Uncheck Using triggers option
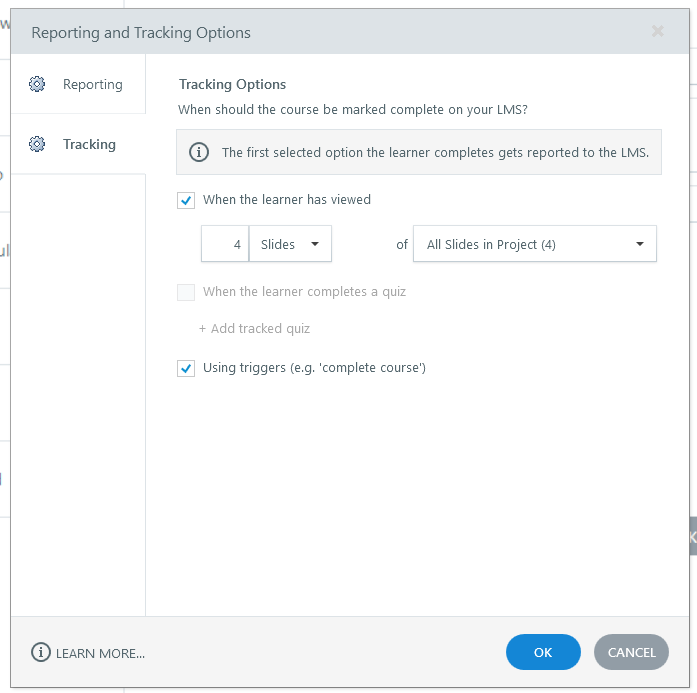 click(186, 368)
